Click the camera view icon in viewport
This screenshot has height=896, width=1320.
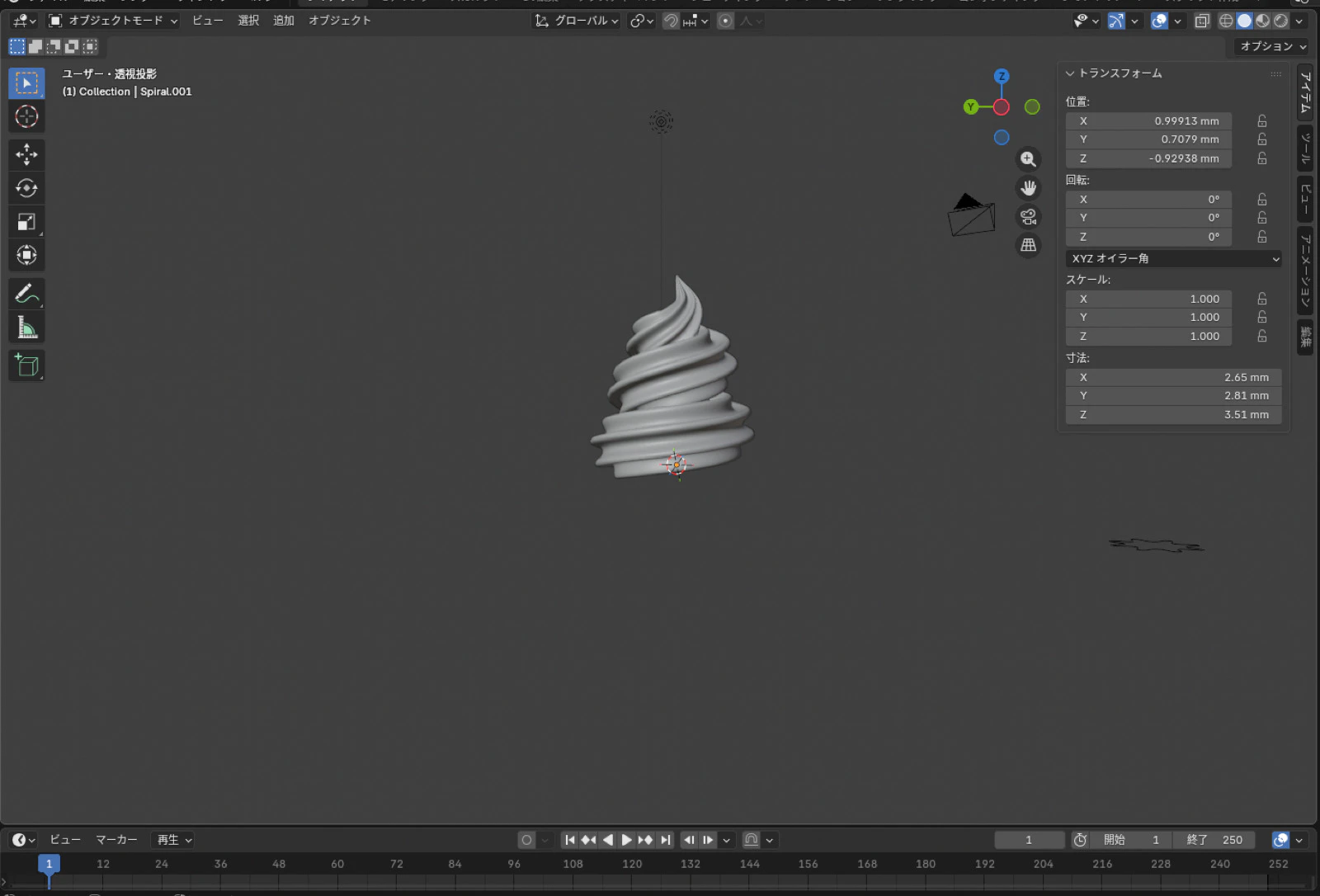click(1028, 216)
